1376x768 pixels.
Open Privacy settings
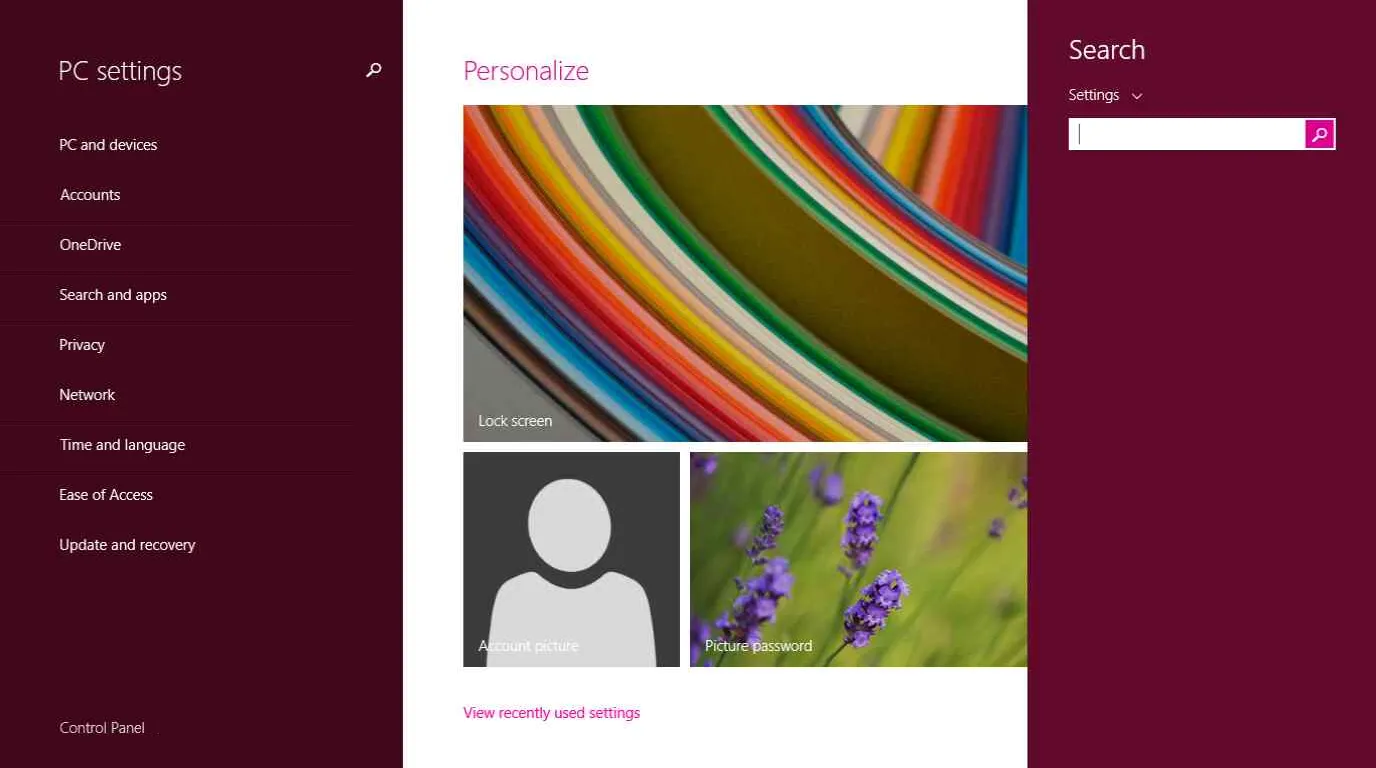[82, 345]
